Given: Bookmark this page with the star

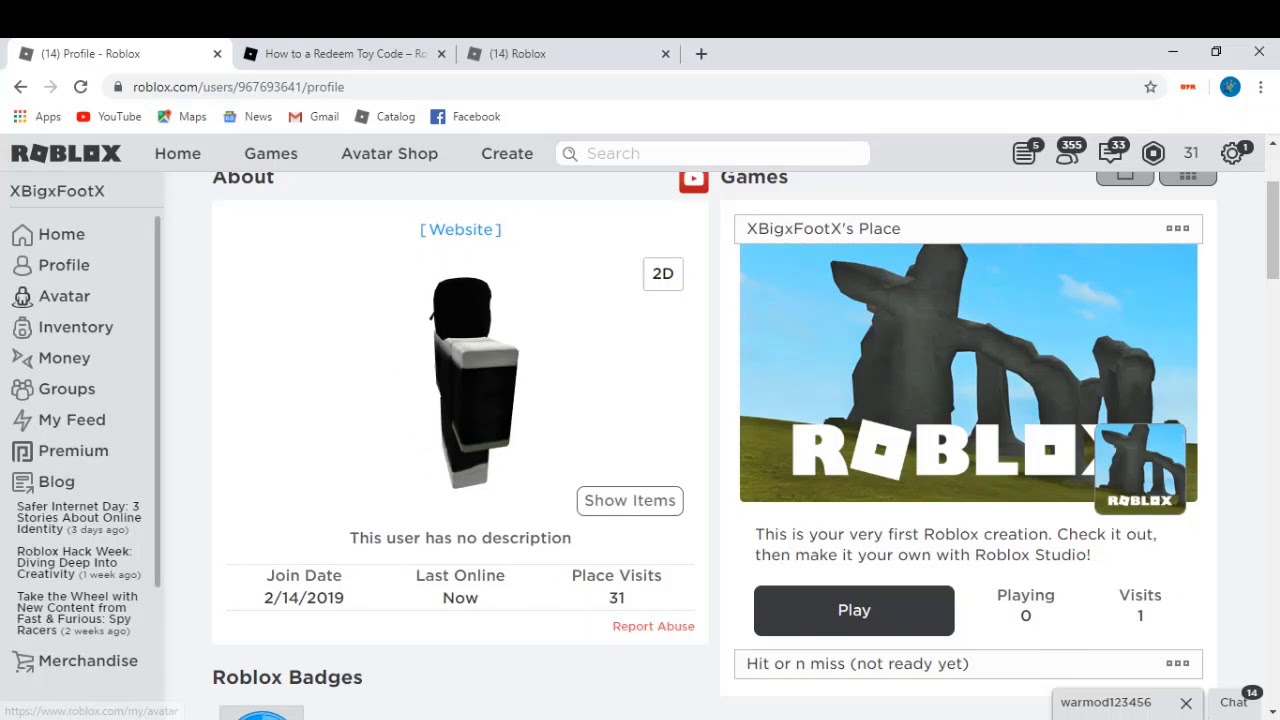Looking at the screenshot, I should click(x=1150, y=87).
